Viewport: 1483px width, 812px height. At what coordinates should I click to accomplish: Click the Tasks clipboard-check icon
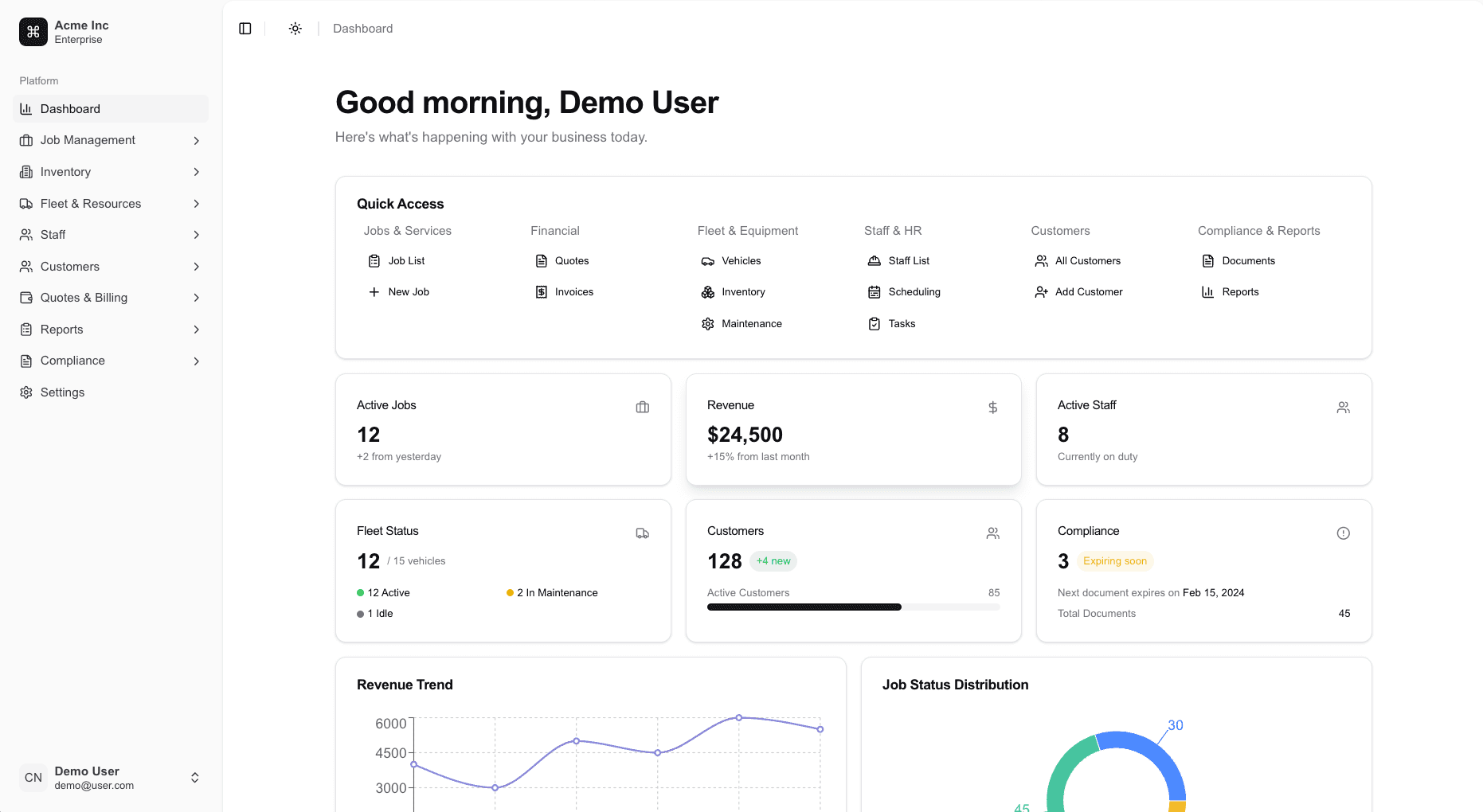click(875, 324)
